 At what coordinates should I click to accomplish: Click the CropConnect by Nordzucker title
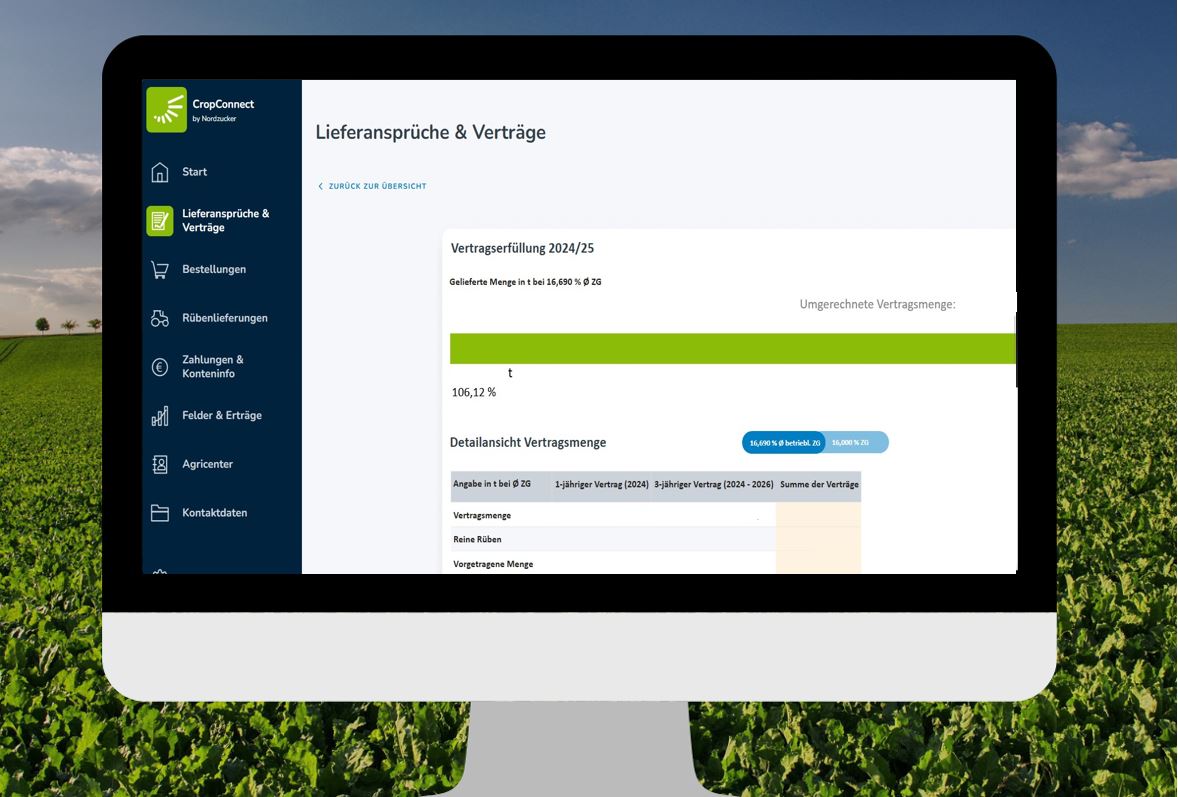coord(223,110)
